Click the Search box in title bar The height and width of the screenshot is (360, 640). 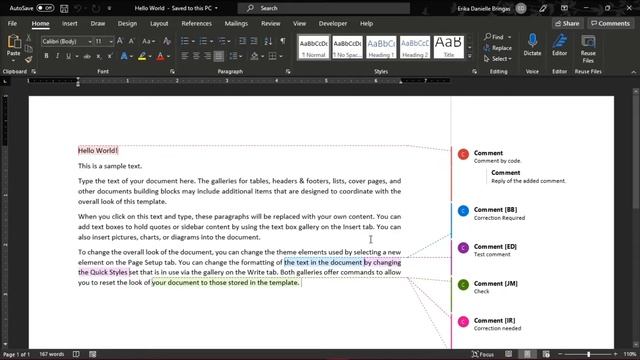pos(324,8)
